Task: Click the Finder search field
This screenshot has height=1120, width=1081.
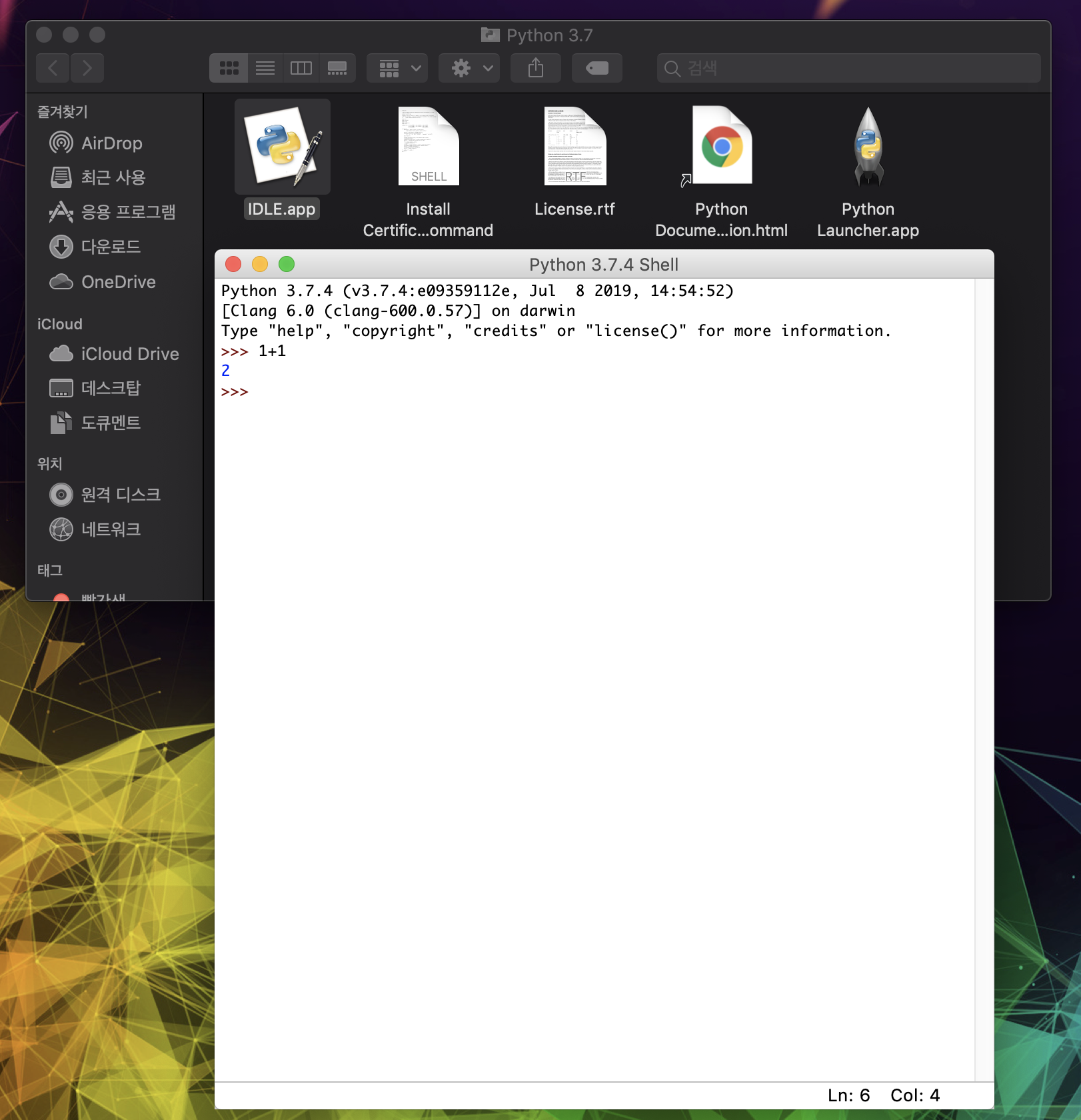Action: [848, 68]
